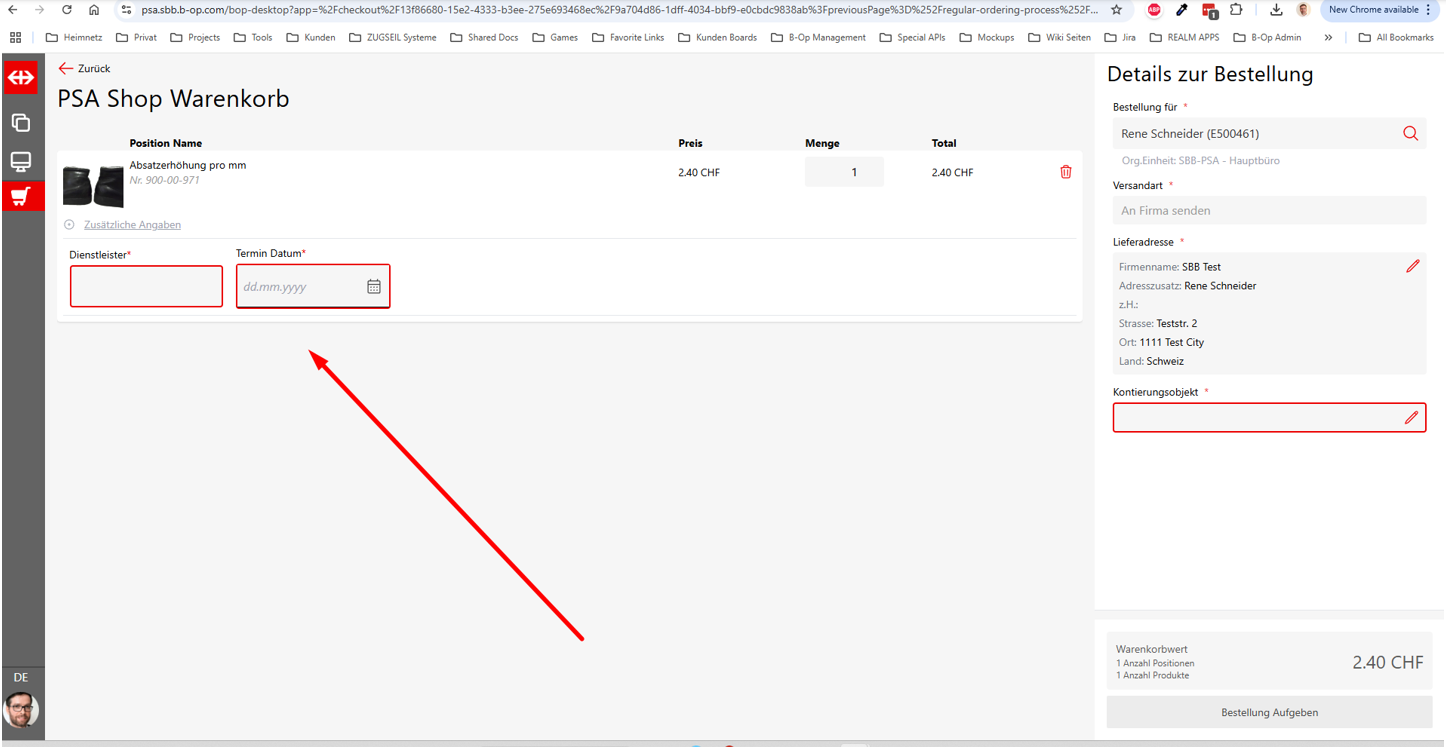Switch language via DE selector
The height and width of the screenshot is (751, 1446).
[x=21, y=678]
